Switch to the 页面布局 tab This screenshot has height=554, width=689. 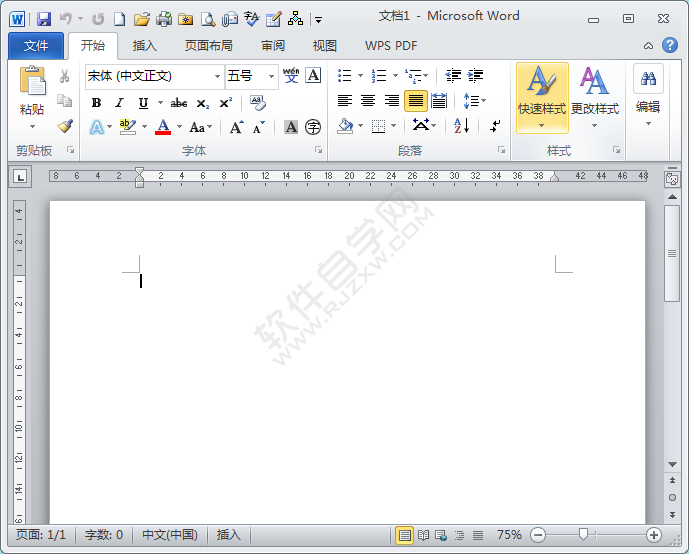tap(209, 46)
